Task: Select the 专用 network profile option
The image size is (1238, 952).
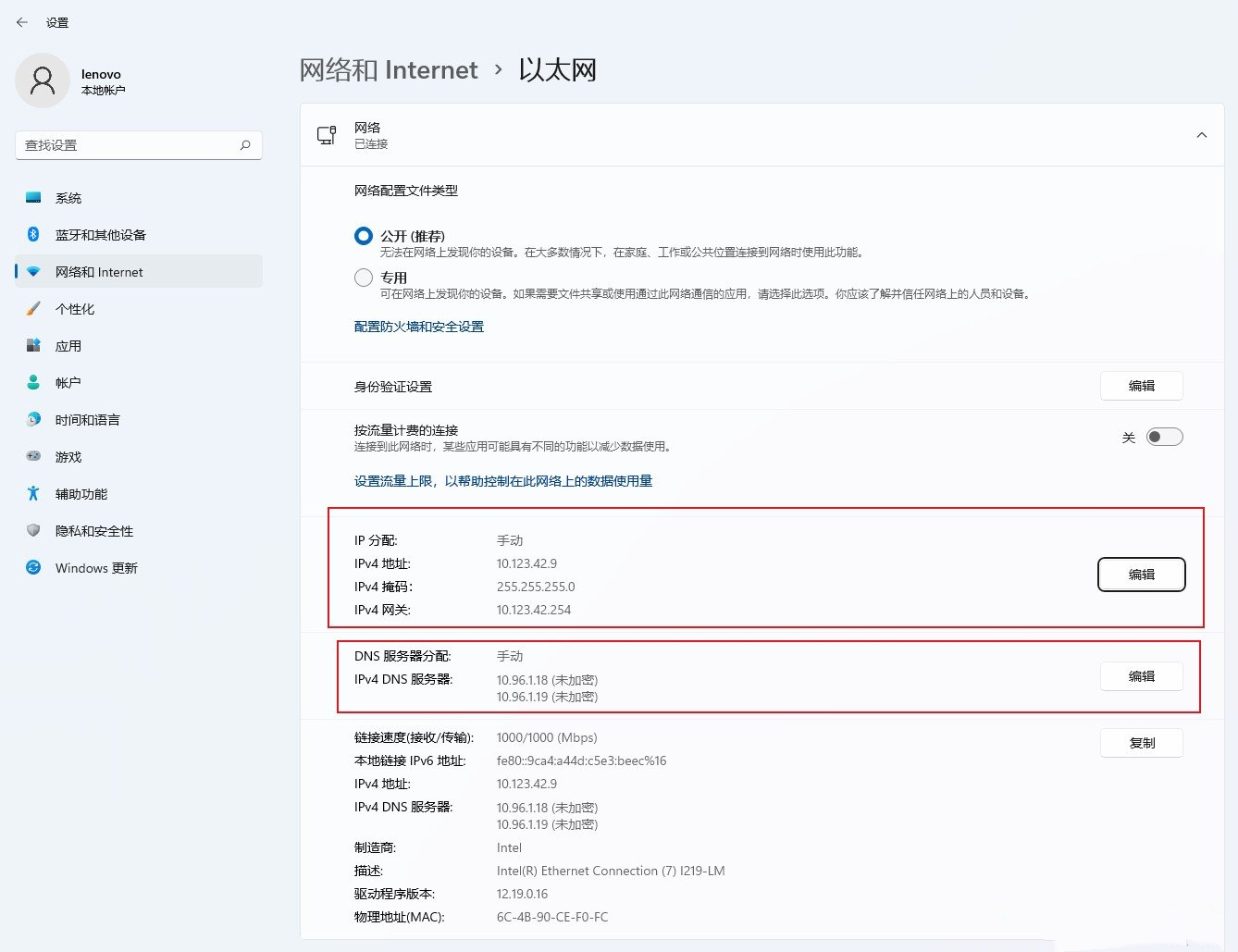Action: point(364,278)
